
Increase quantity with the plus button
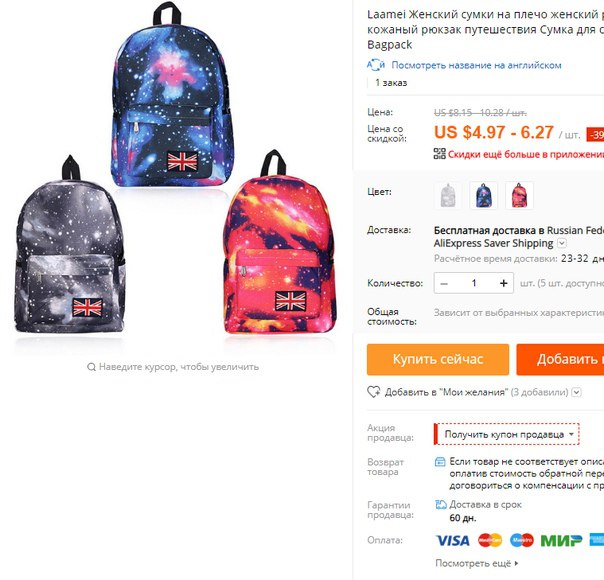point(503,283)
